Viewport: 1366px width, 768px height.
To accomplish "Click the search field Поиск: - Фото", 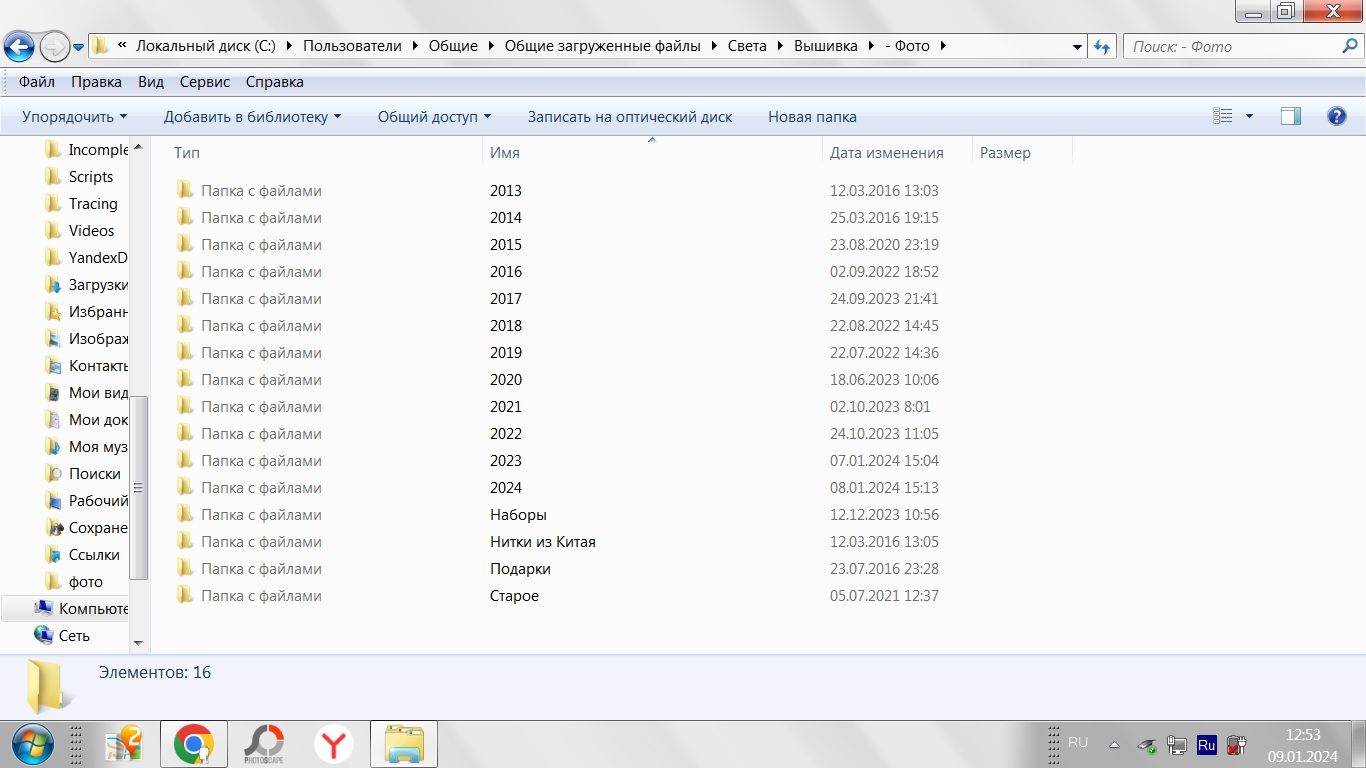I will tap(1230, 47).
